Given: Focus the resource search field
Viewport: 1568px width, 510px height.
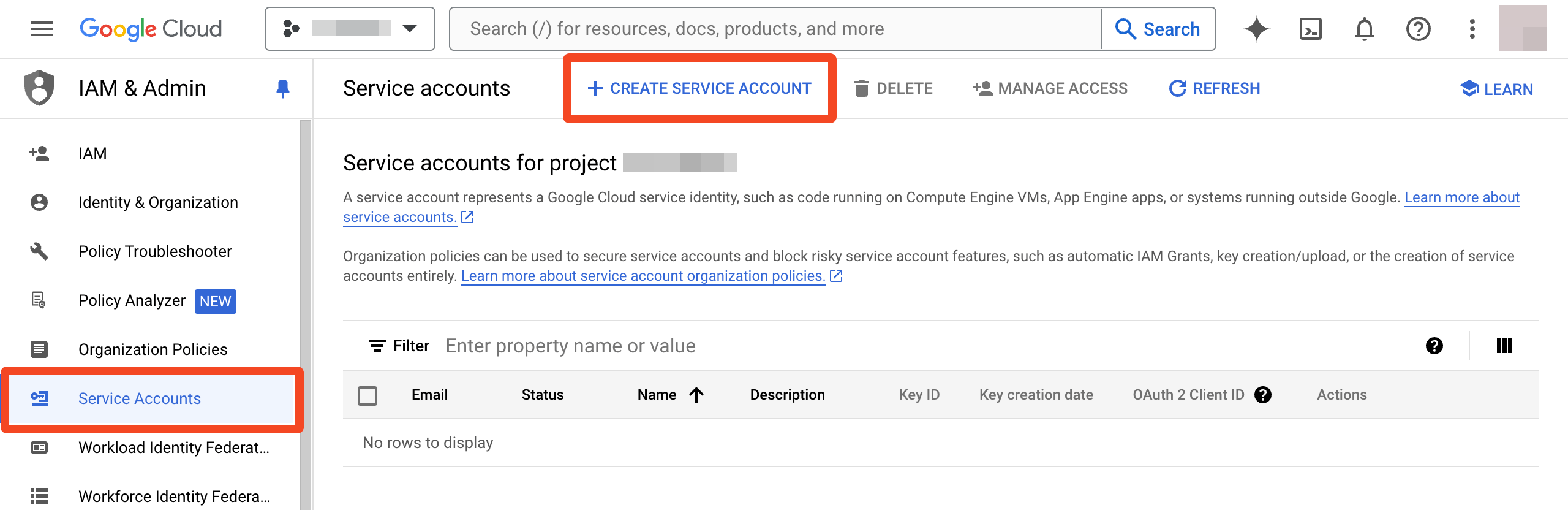Looking at the screenshot, I should click(775, 29).
